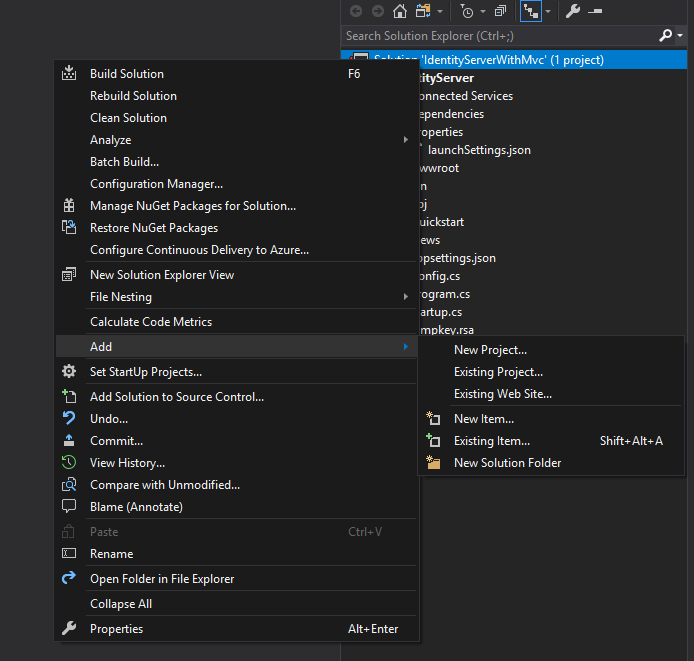The image size is (694, 661).
Task: Click the New Item icon in submenu
Action: click(x=433, y=418)
